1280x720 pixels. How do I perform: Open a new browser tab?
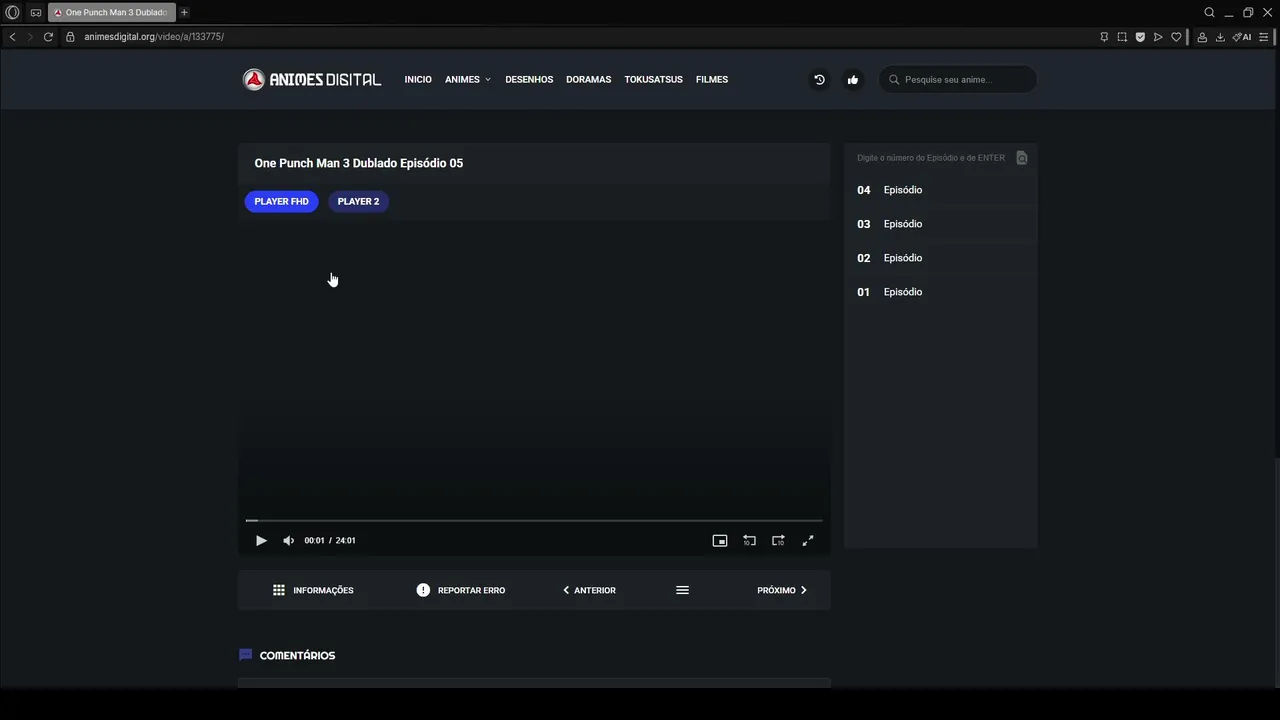point(184,12)
